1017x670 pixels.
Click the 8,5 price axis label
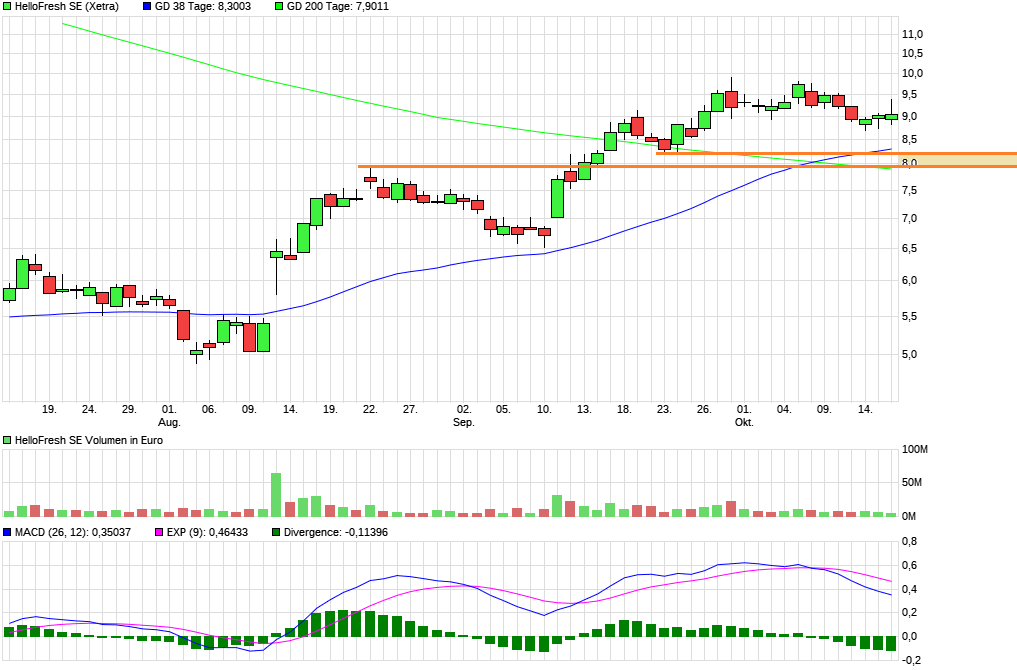(910, 139)
